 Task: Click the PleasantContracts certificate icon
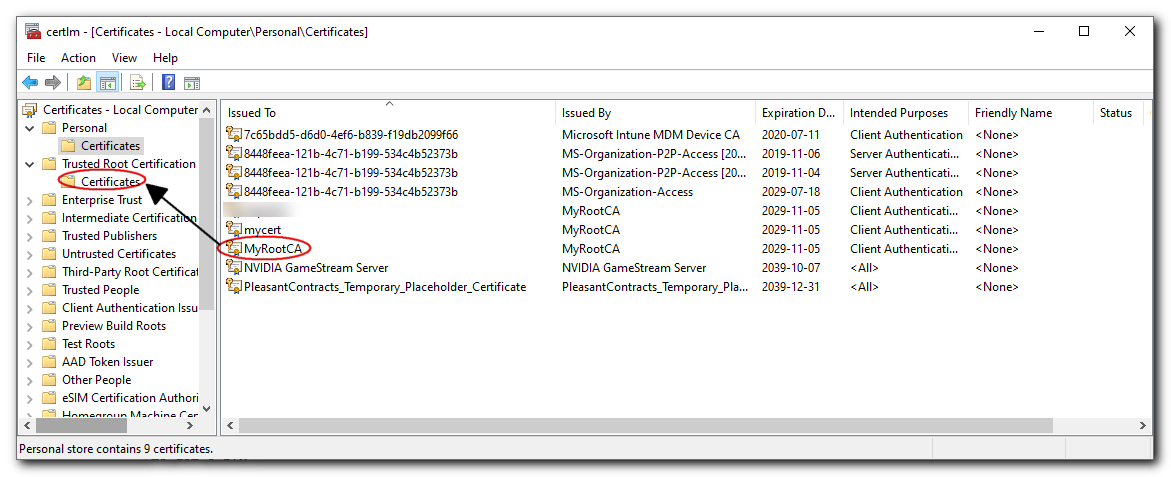pos(234,286)
